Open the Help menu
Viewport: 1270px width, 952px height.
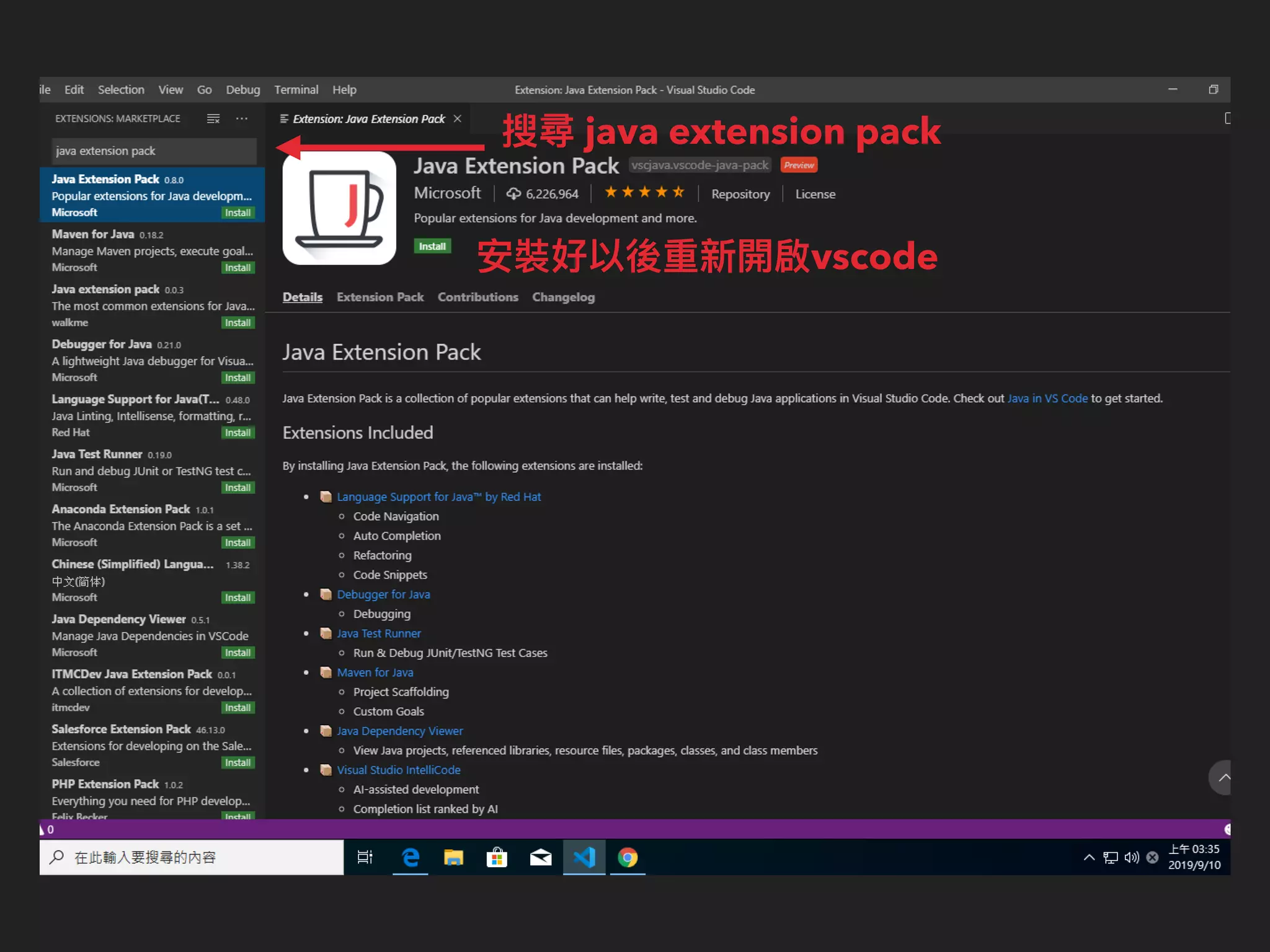click(x=344, y=89)
